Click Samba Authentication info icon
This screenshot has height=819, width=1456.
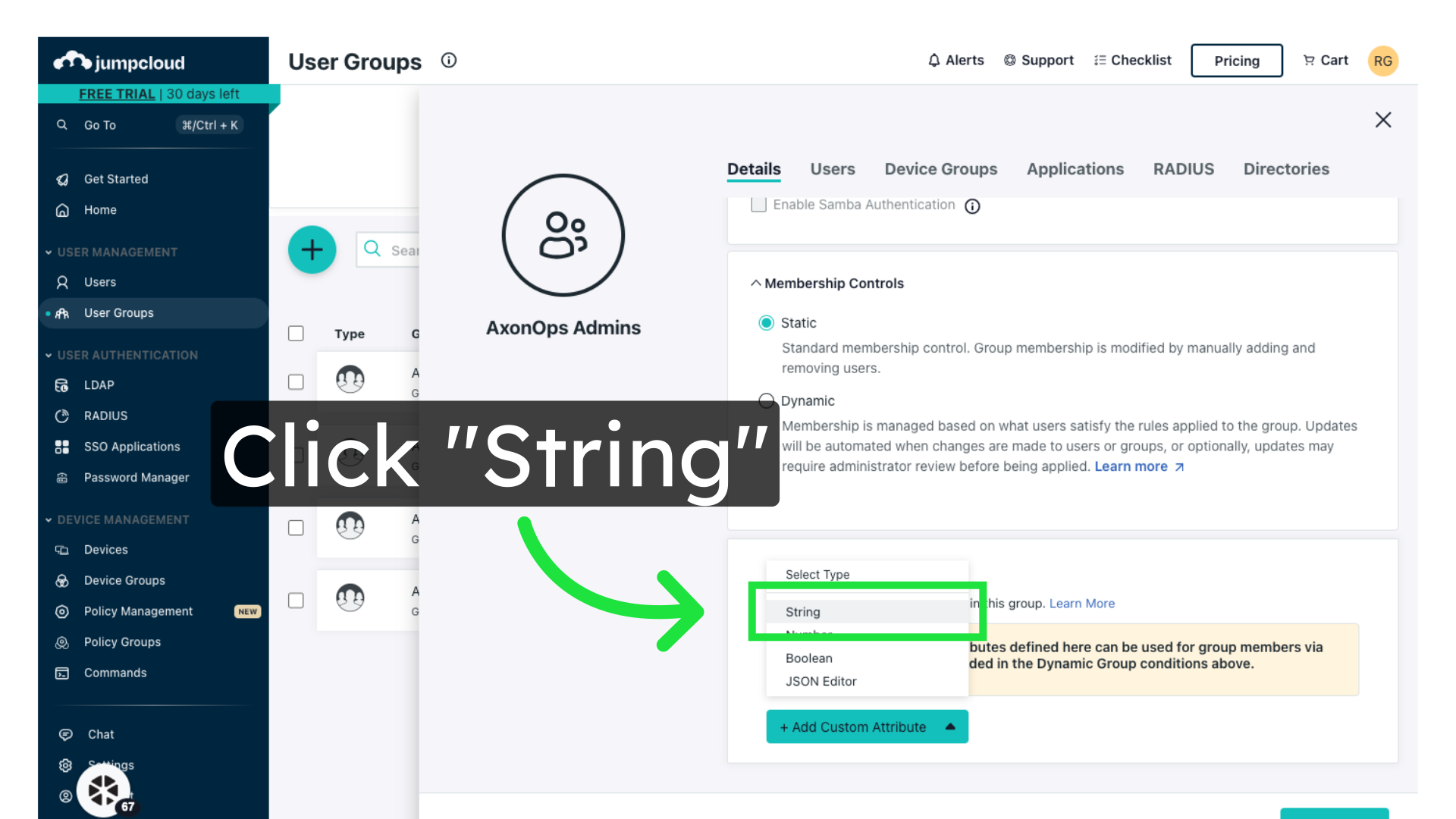972,206
